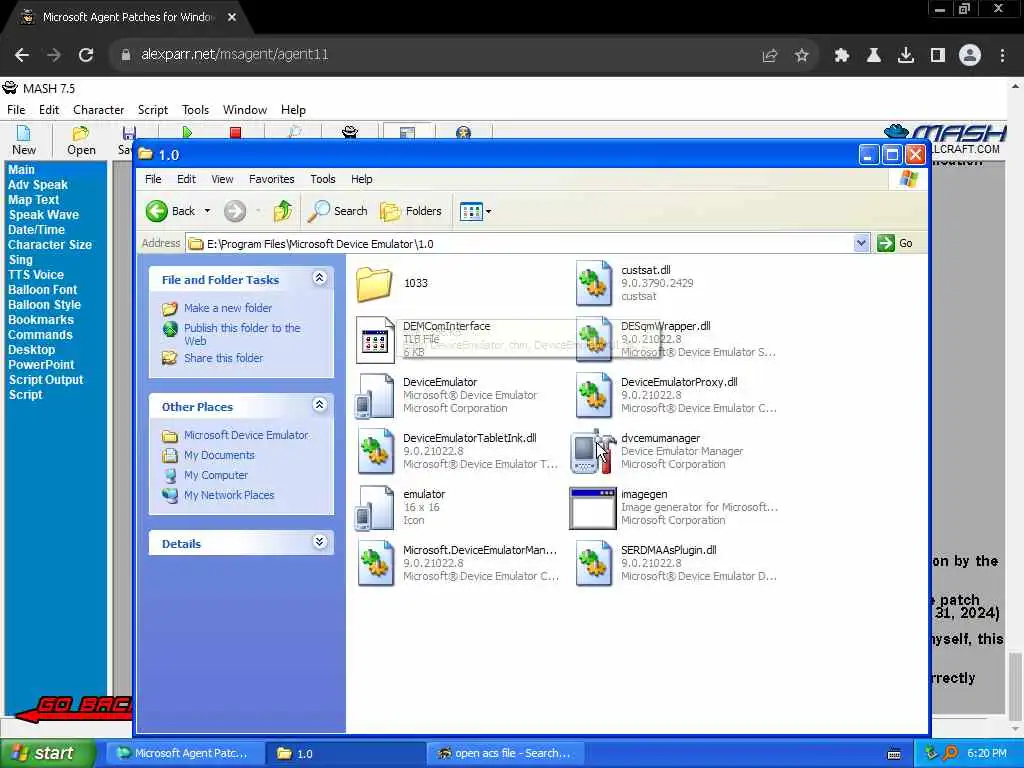This screenshot has width=1024, height=768.
Task: Expand the Address bar dropdown arrow
Action: click(861, 243)
